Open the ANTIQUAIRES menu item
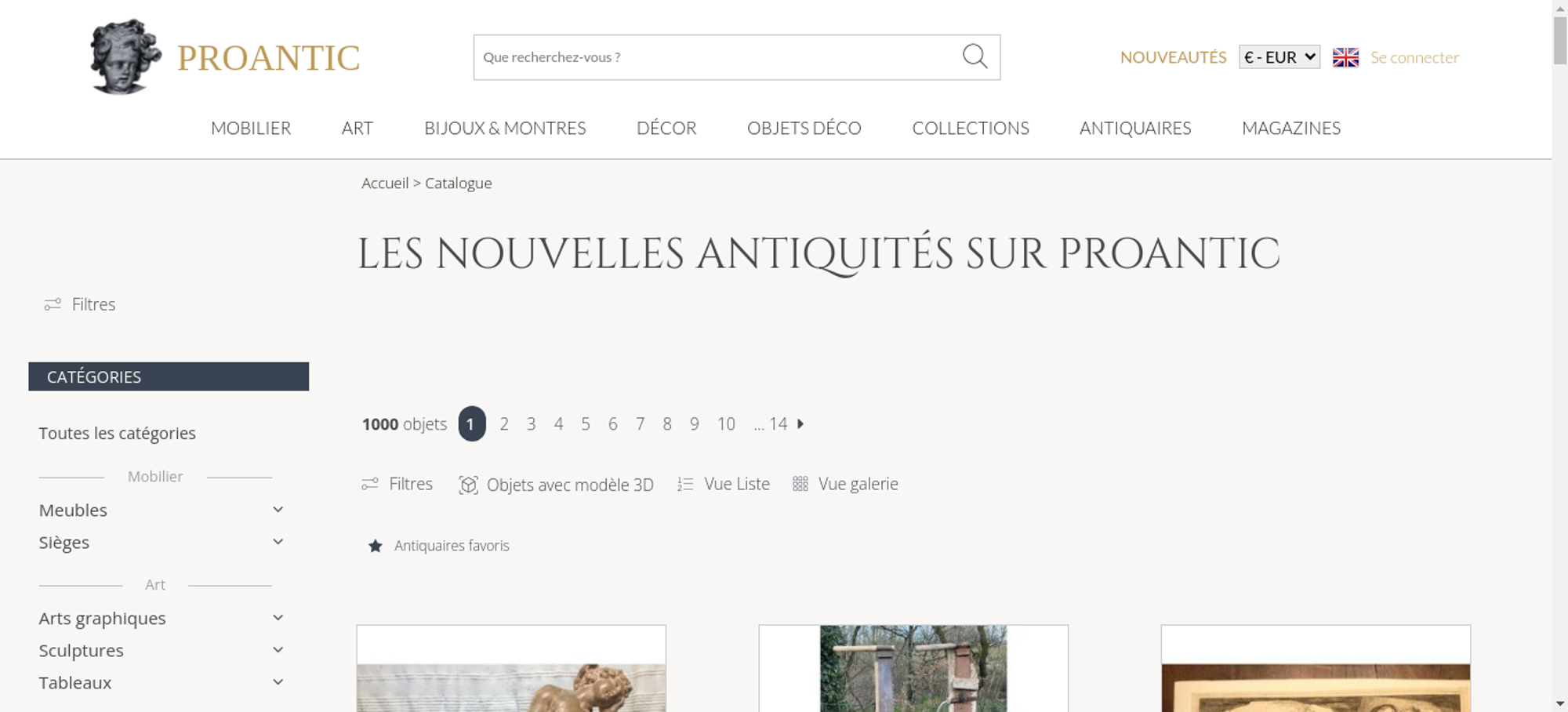 (x=1135, y=128)
